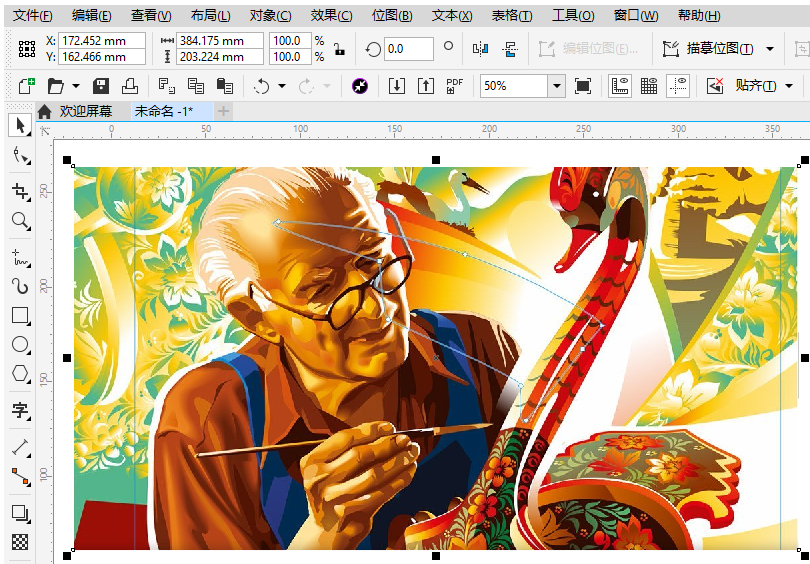Select the Shape tool
Viewport: 810px width, 564px height.
click(20, 155)
